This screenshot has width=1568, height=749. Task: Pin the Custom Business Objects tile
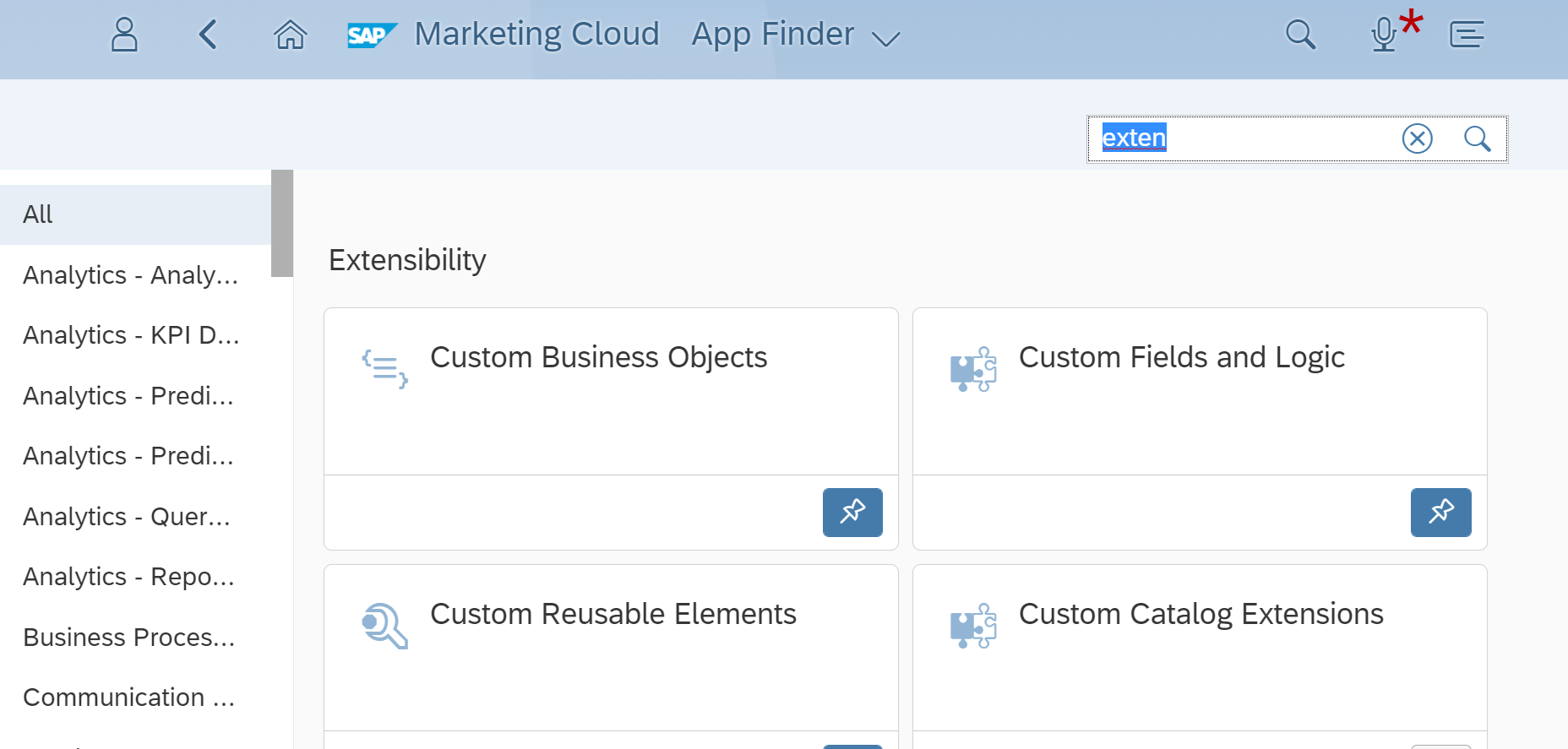[852, 512]
